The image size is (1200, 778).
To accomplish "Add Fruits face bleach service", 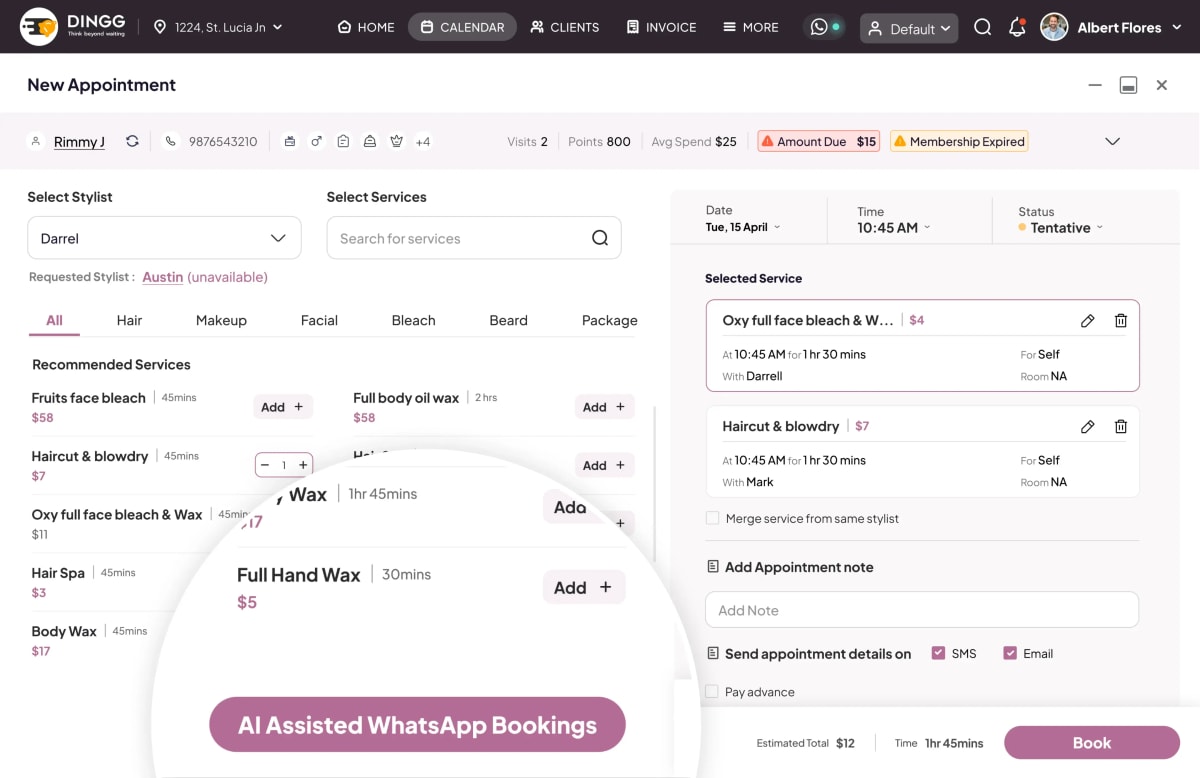I will pos(283,407).
